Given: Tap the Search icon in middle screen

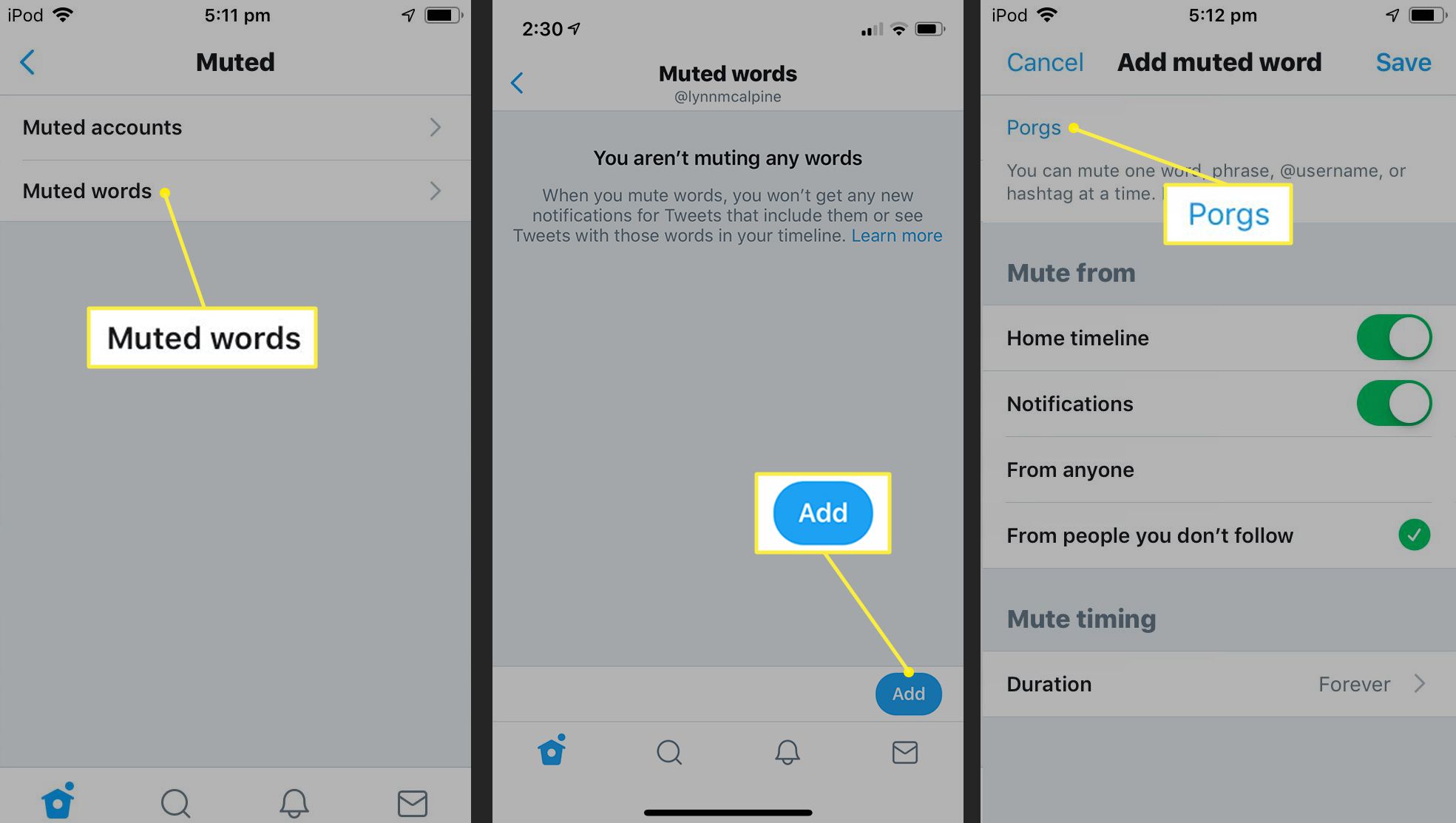Looking at the screenshot, I should click(x=668, y=751).
